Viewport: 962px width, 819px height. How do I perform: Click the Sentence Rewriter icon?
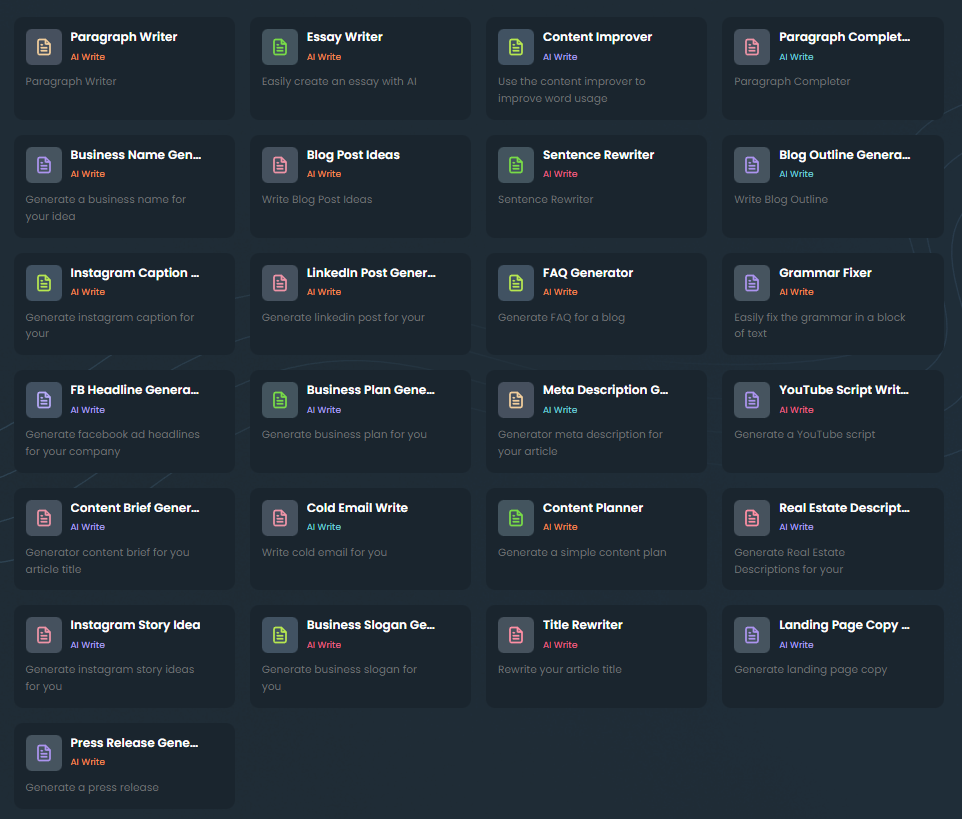(516, 165)
